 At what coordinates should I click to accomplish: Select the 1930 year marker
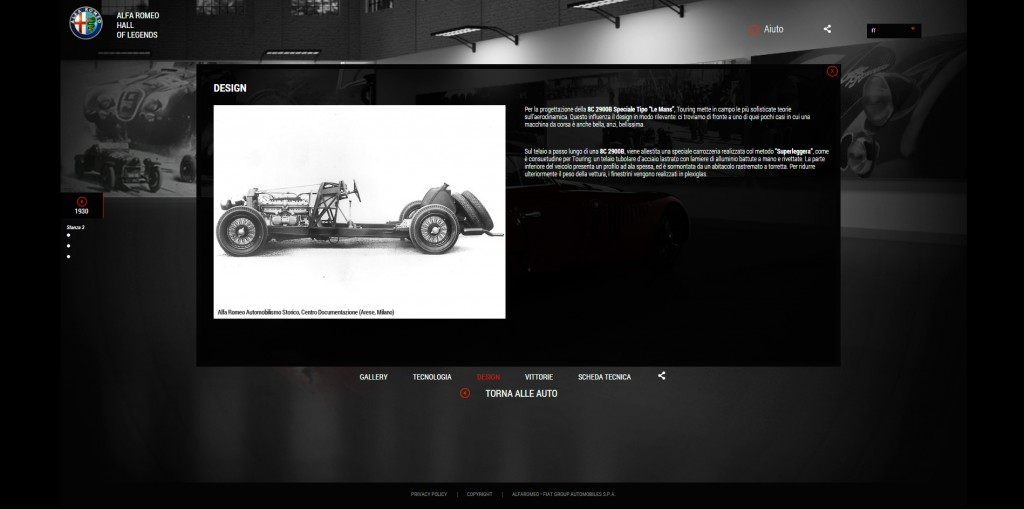click(81, 212)
